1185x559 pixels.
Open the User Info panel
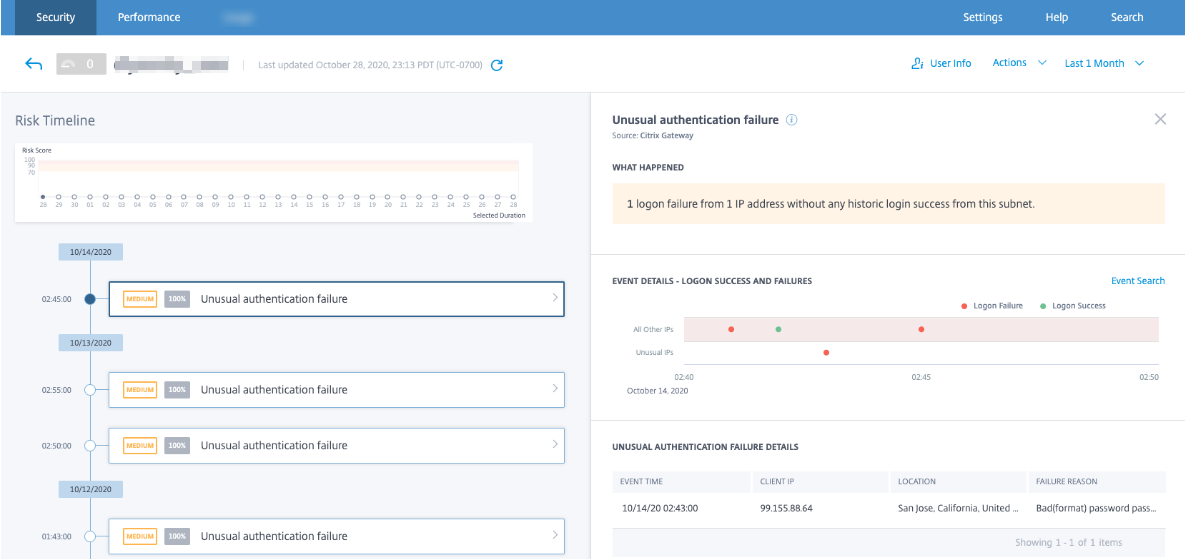[x=941, y=63]
